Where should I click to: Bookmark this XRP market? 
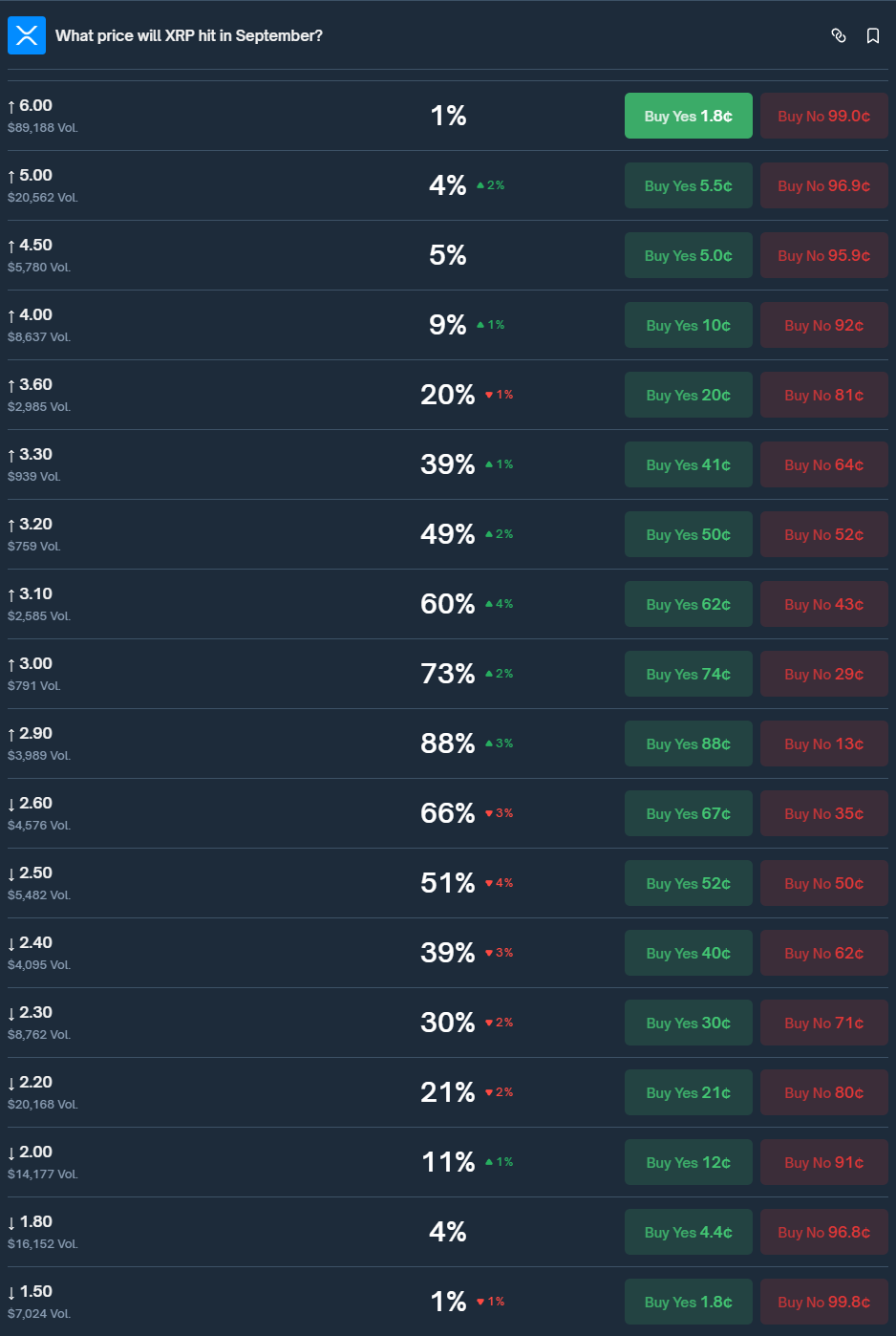[873, 35]
